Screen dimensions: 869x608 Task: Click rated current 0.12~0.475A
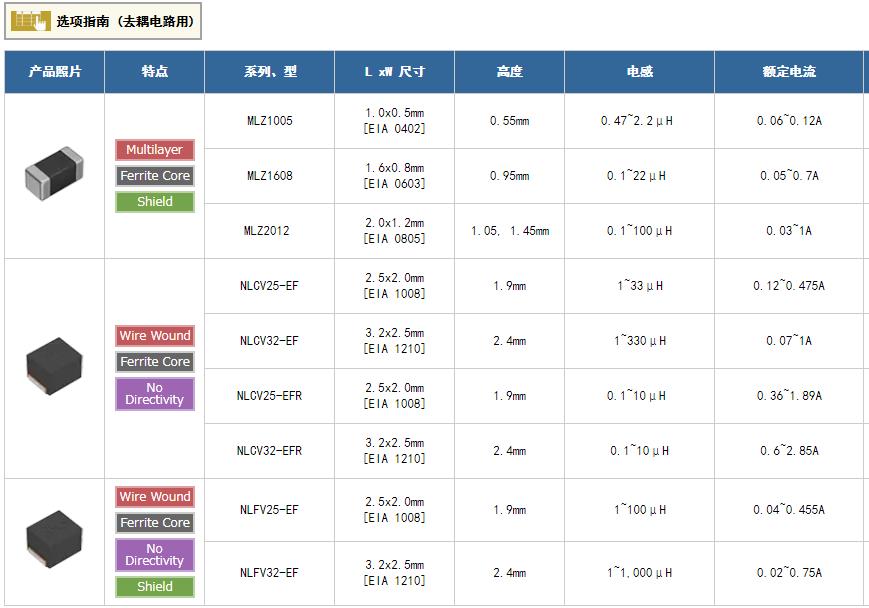[x=789, y=286]
